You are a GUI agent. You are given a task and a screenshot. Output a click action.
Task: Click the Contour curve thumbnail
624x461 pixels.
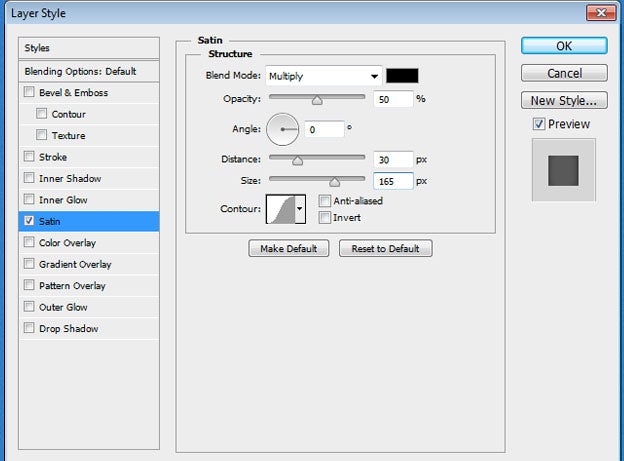281,209
